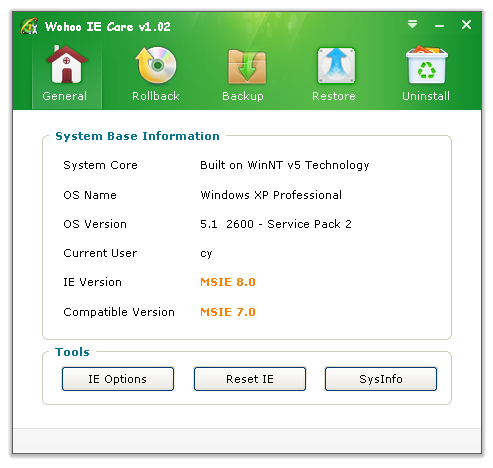Switch to the Restore tab label
493x468 pixels.
tap(334, 96)
